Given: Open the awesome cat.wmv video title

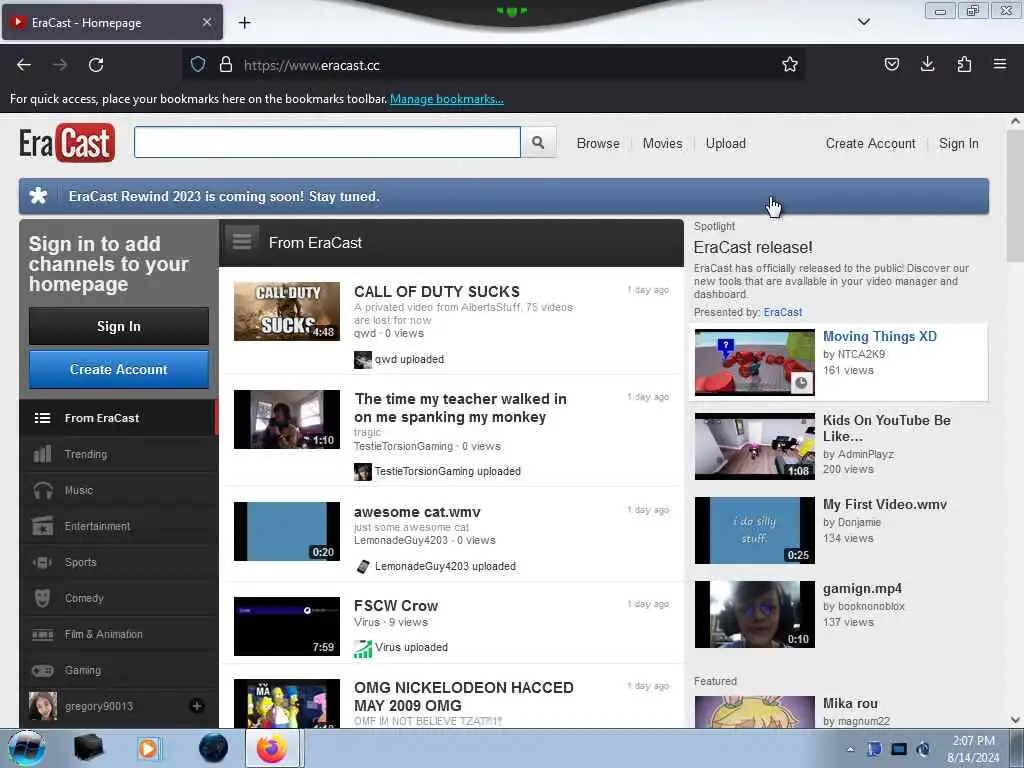Looking at the screenshot, I should 417,512.
